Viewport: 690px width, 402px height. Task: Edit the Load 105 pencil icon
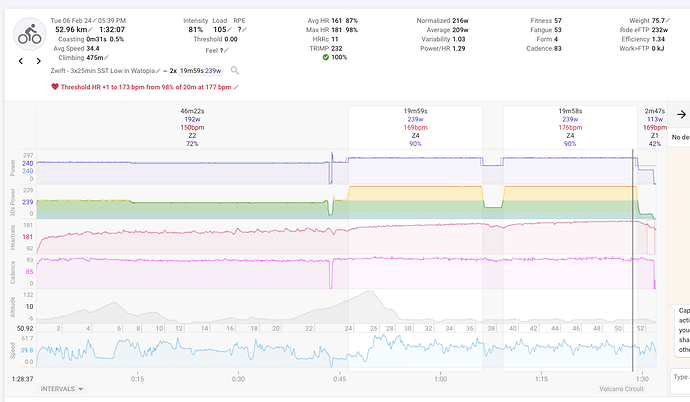coord(229,29)
